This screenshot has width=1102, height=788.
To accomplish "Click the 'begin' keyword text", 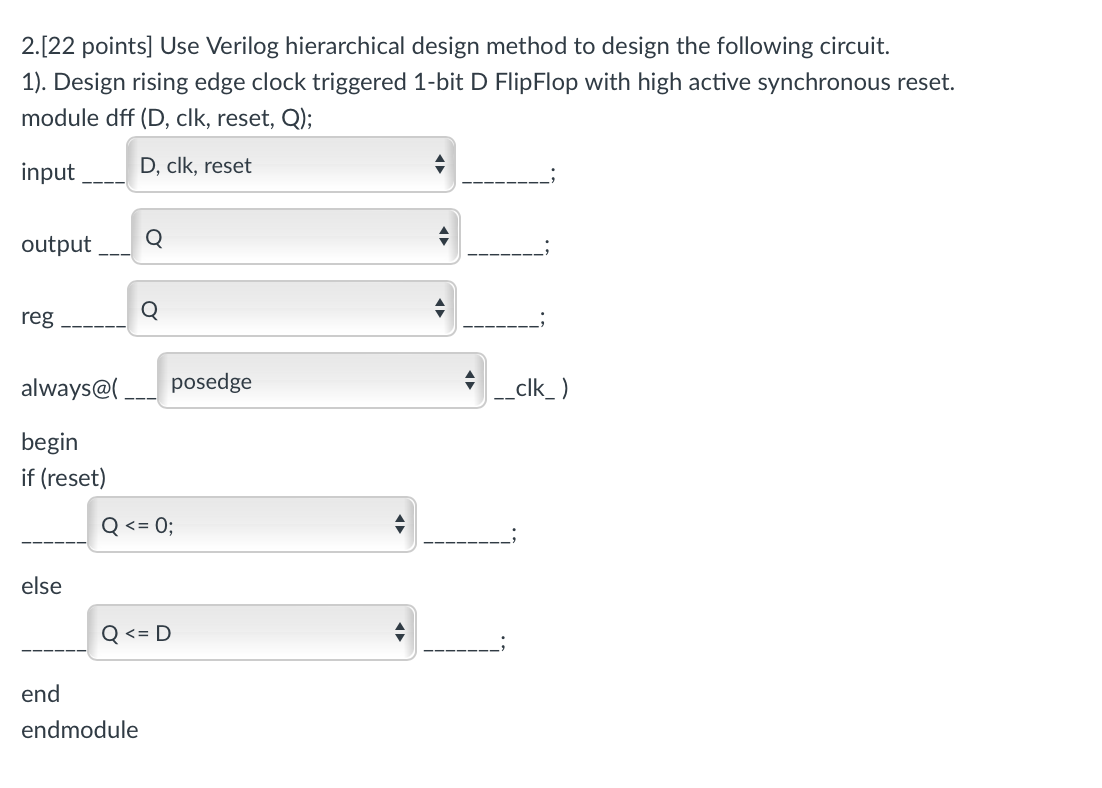I will coord(50,442).
